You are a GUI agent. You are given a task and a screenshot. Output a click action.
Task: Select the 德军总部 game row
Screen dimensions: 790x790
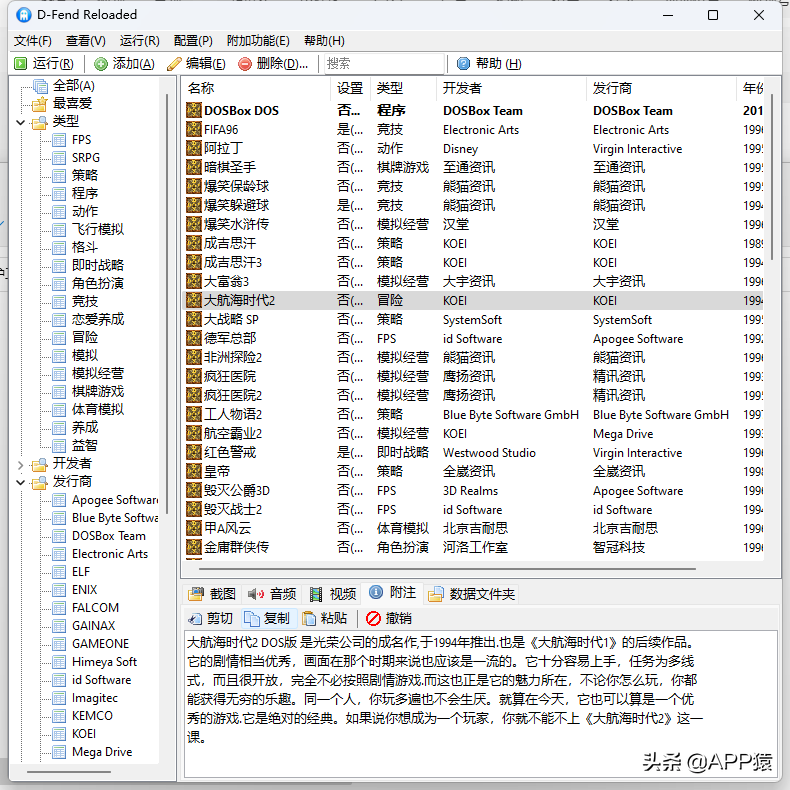[473, 339]
